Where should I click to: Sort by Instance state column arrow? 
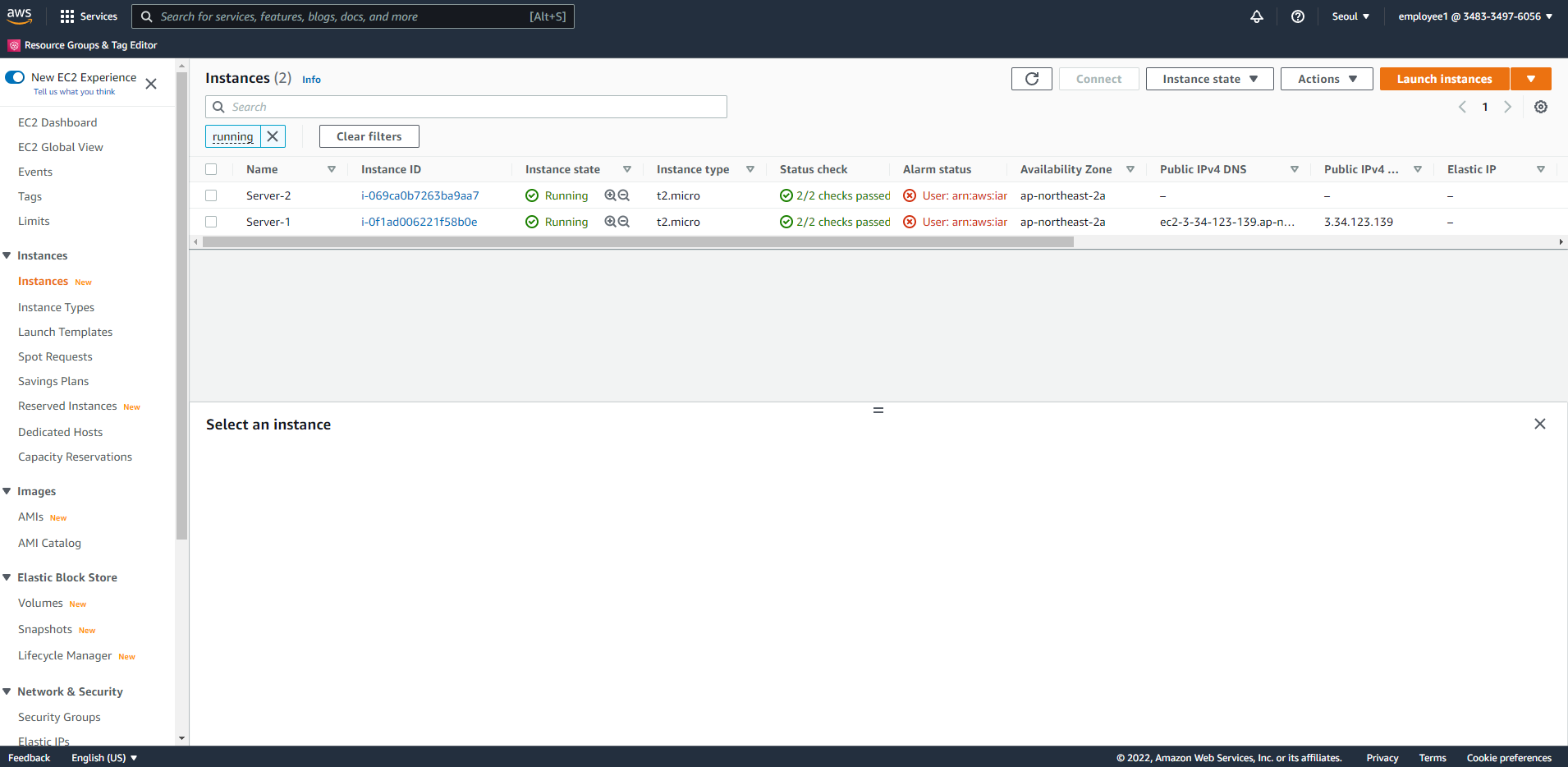(x=627, y=169)
